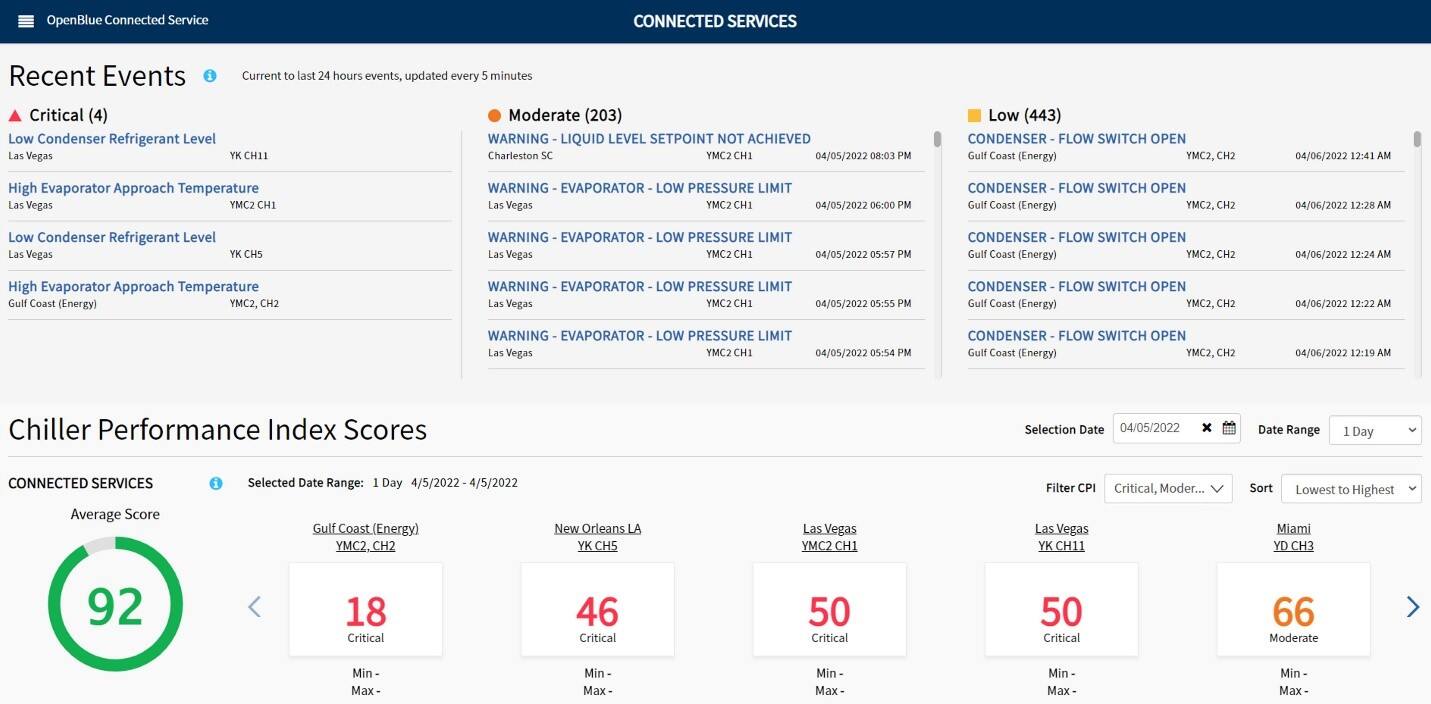
Task: Click the Connected Services info icon
Action: (216, 483)
